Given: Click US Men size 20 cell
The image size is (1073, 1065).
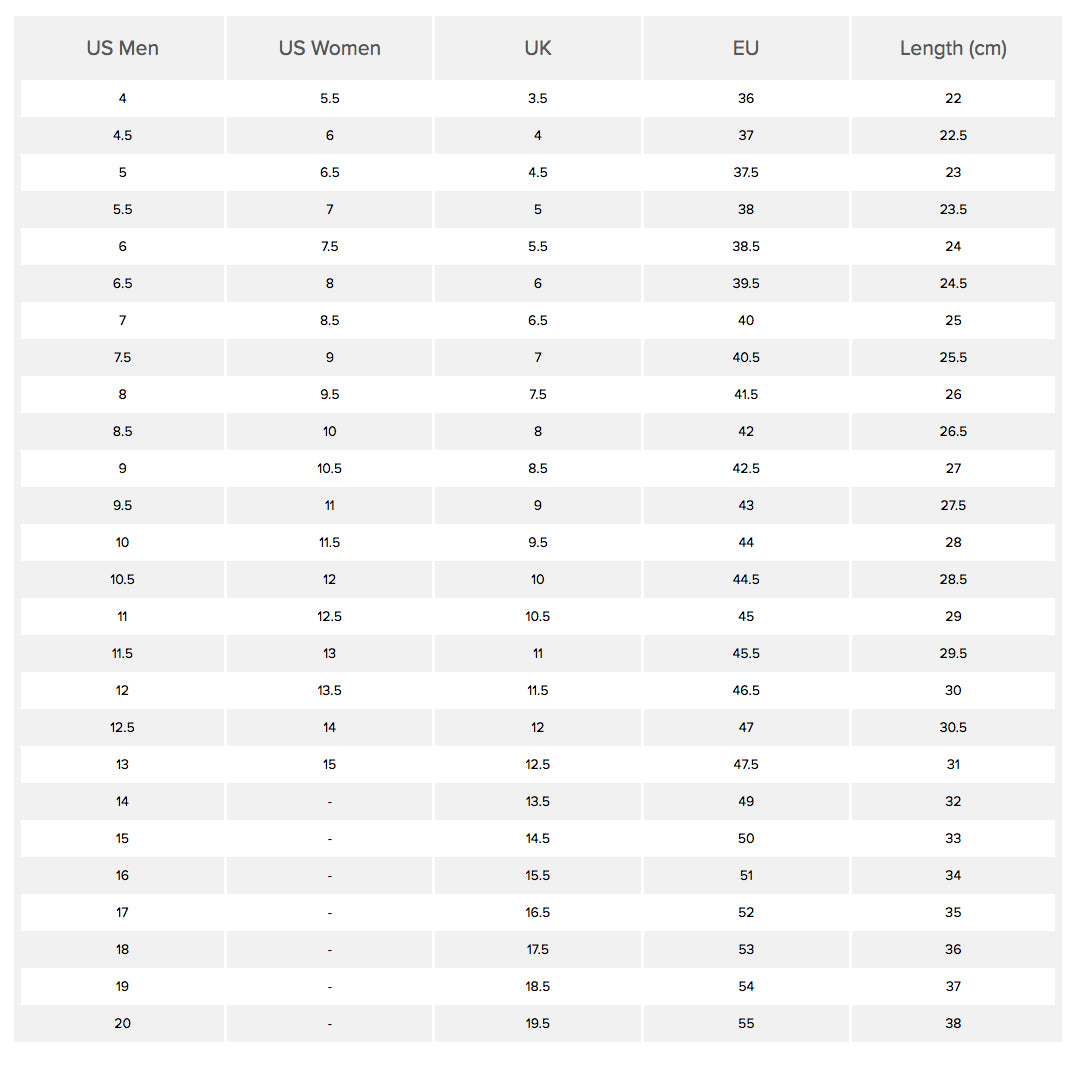Looking at the screenshot, I should pyautogui.click(x=122, y=1023).
